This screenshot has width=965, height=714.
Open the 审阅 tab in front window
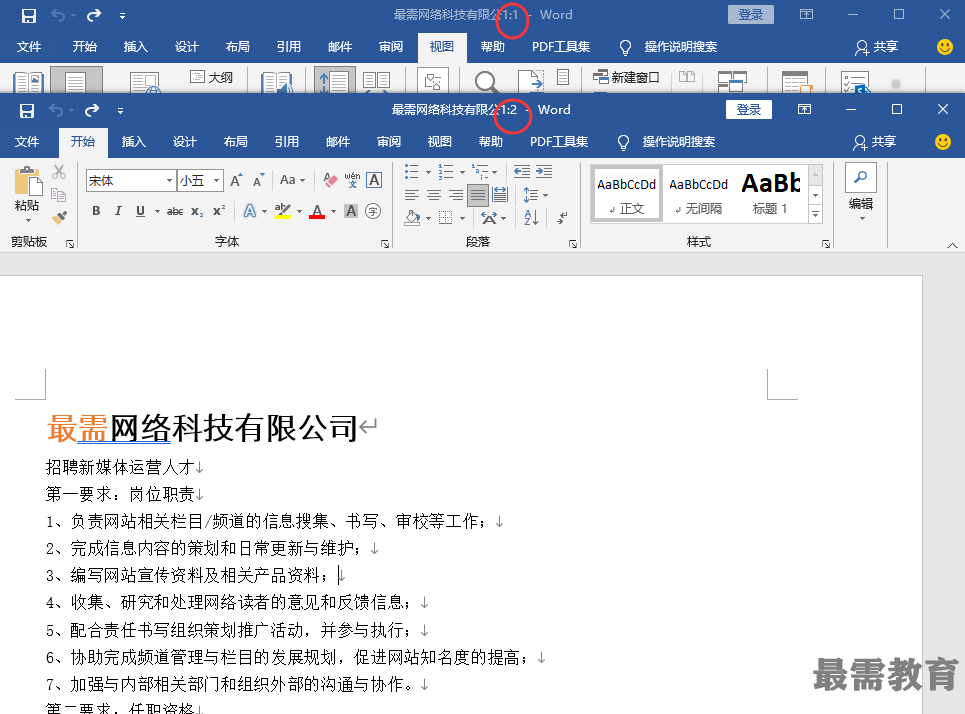tap(389, 142)
